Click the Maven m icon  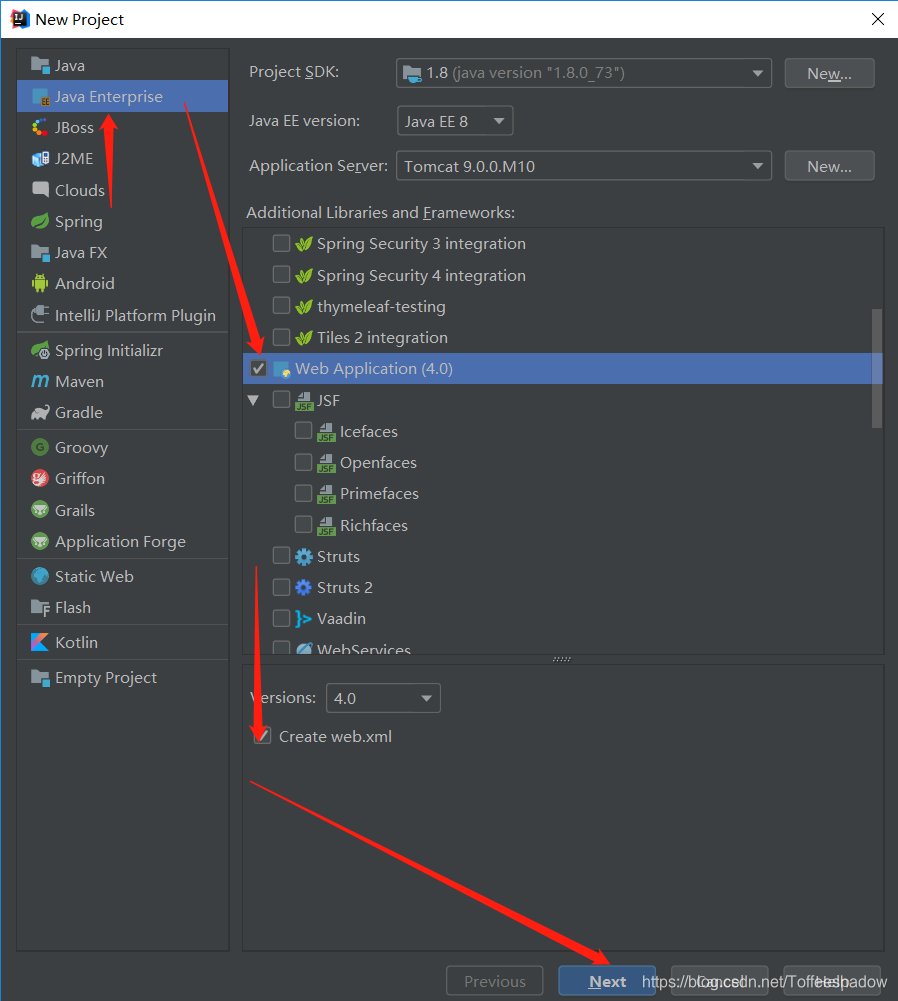click(x=40, y=381)
